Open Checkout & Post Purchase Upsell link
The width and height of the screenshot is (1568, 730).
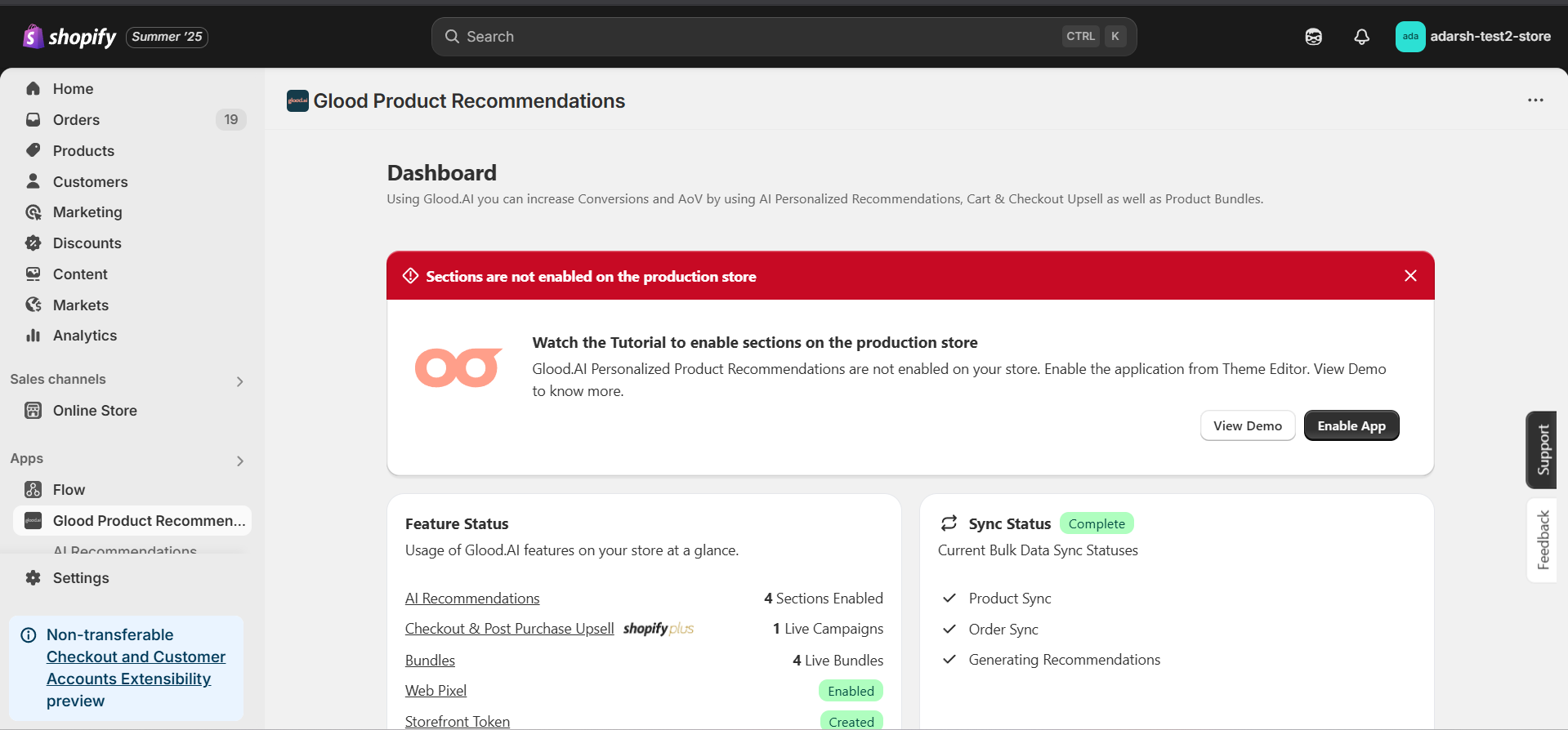[x=509, y=629]
